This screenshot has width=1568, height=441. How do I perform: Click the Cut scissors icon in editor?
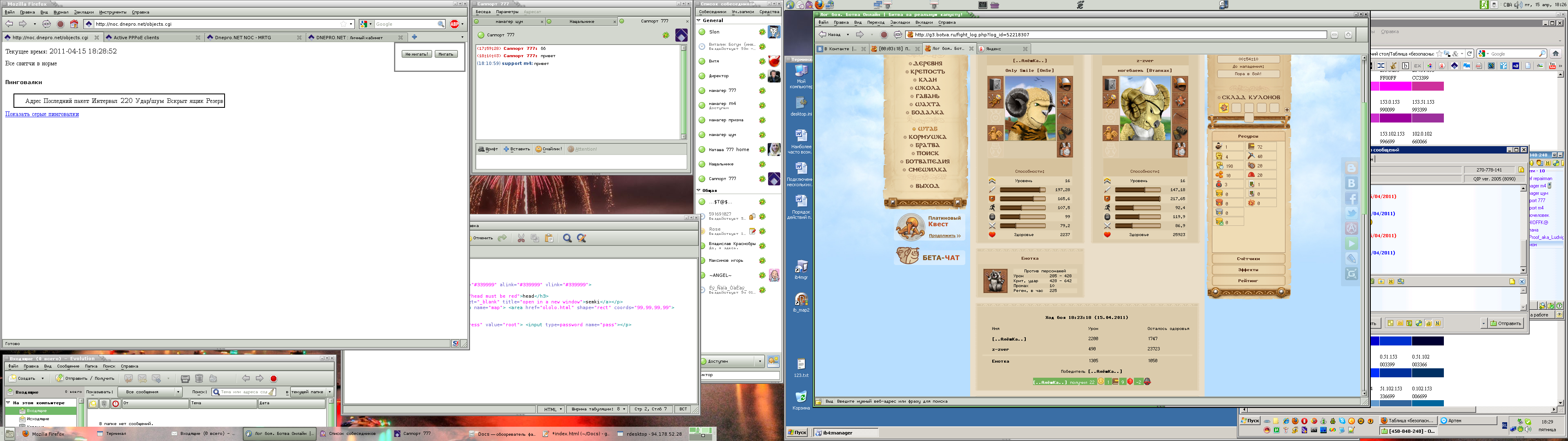pos(521,238)
